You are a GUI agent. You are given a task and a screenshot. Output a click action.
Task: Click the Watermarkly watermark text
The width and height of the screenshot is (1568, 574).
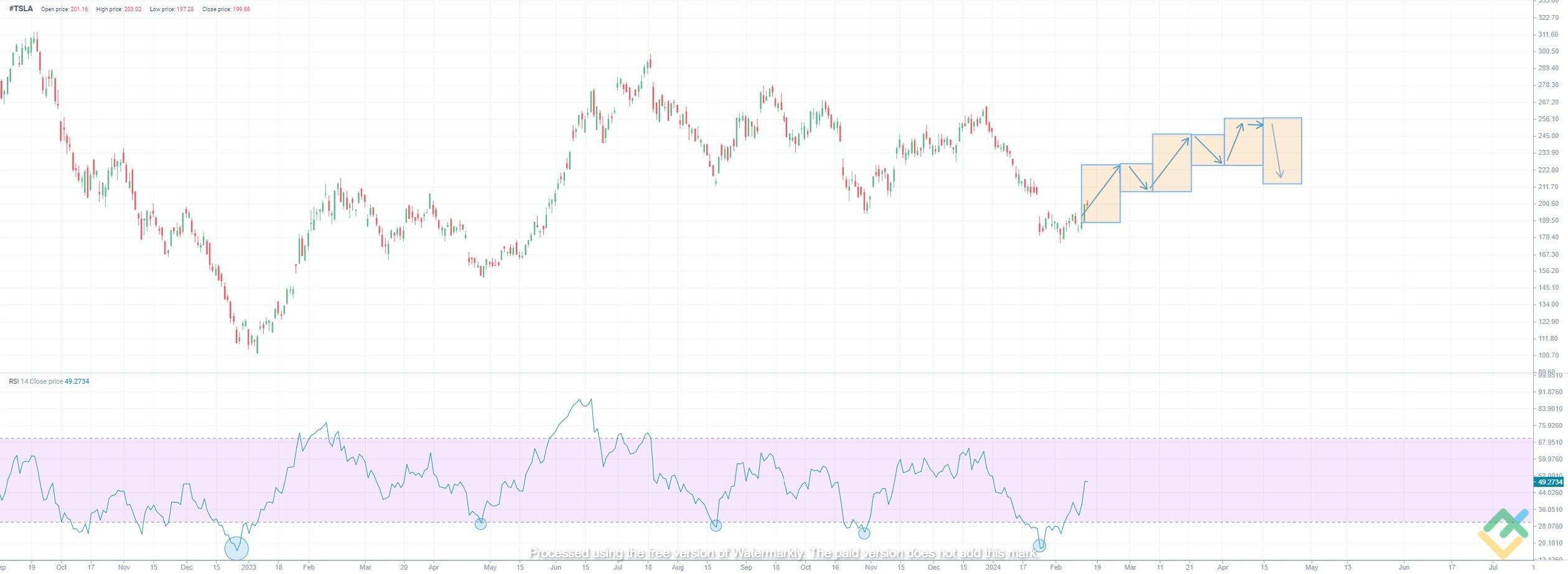[x=783, y=553]
